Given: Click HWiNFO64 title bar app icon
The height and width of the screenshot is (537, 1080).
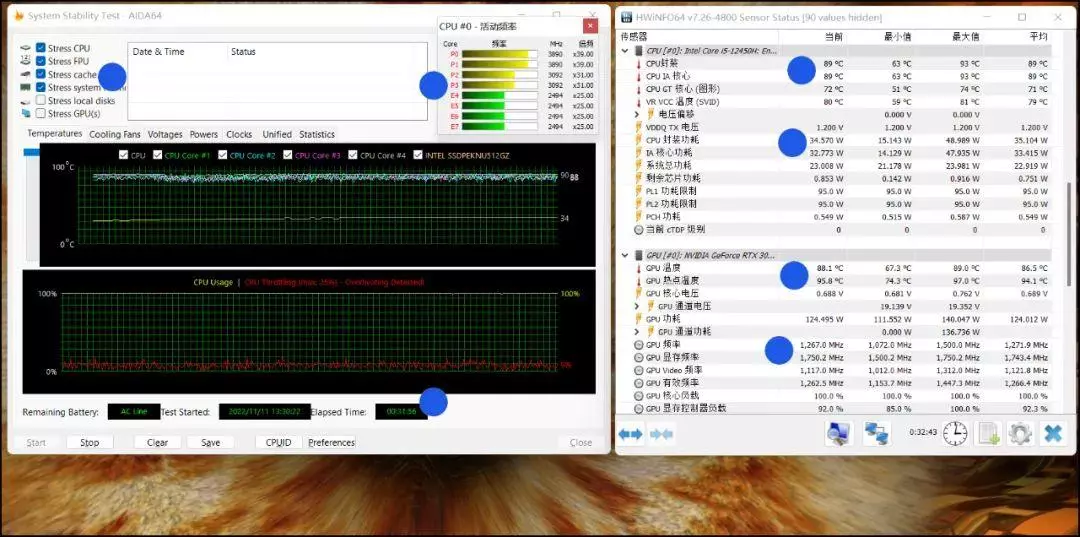Looking at the screenshot, I should coord(627,17).
